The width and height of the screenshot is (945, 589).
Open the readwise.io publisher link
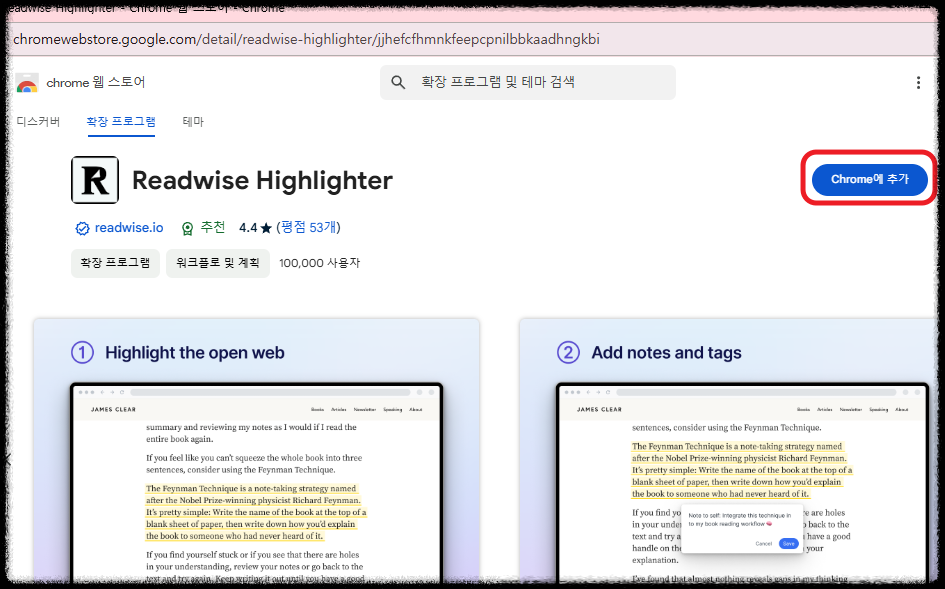point(129,227)
